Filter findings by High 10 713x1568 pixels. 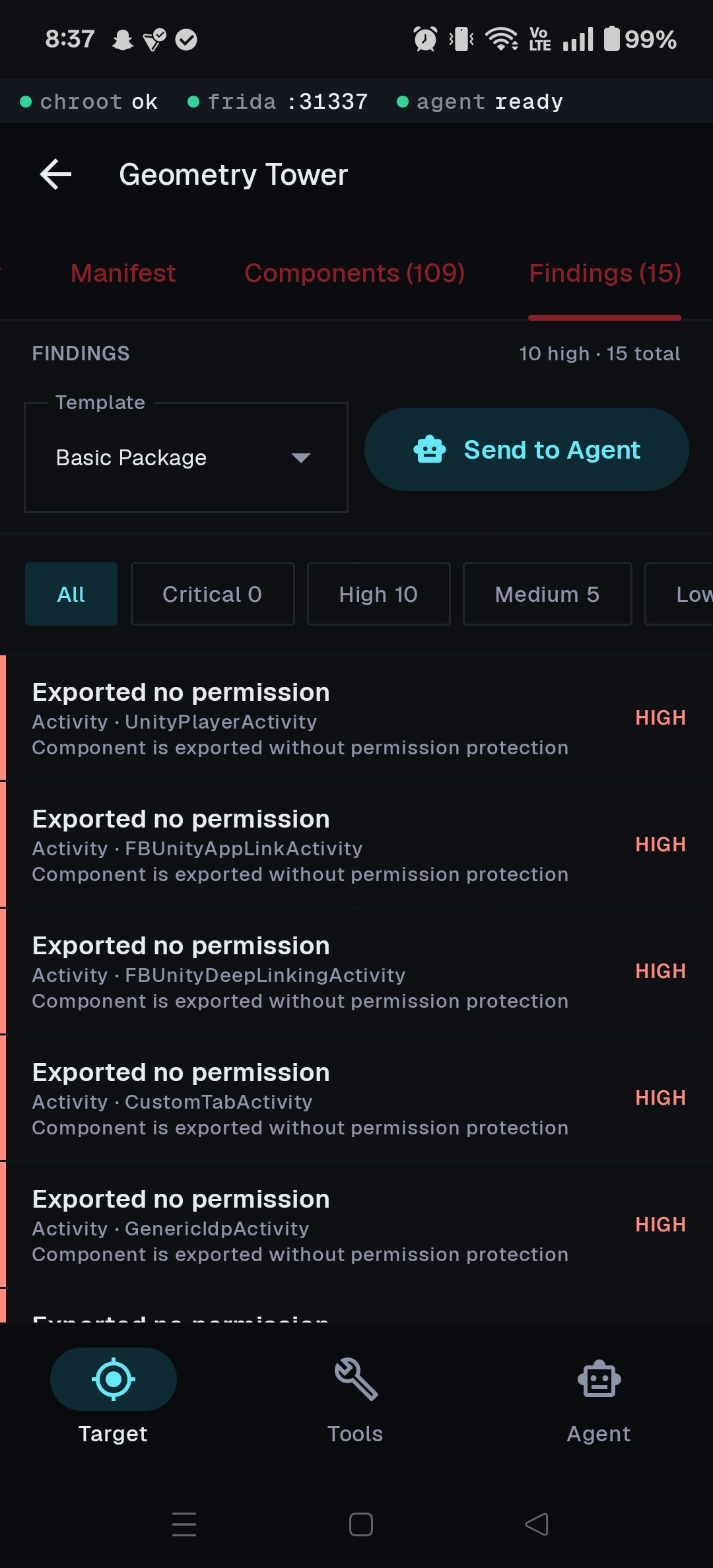click(378, 594)
